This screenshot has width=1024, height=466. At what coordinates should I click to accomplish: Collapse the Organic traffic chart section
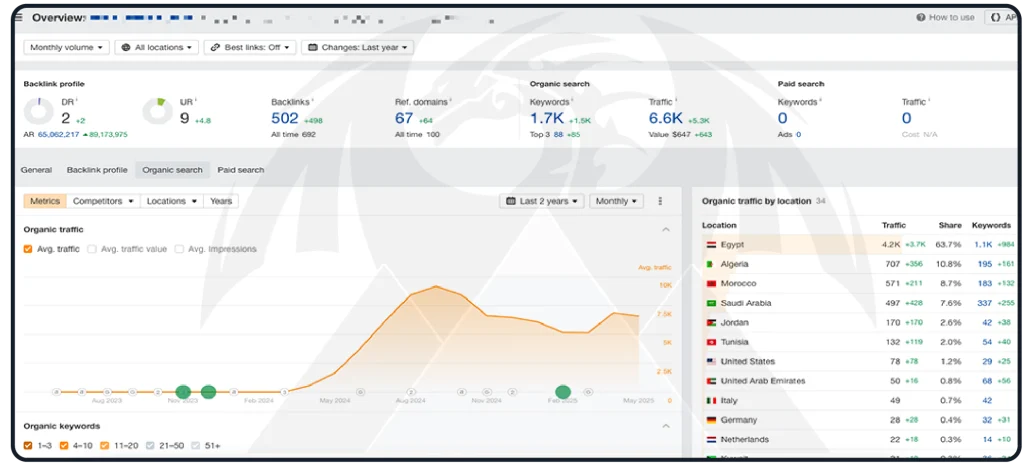point(666,230)
